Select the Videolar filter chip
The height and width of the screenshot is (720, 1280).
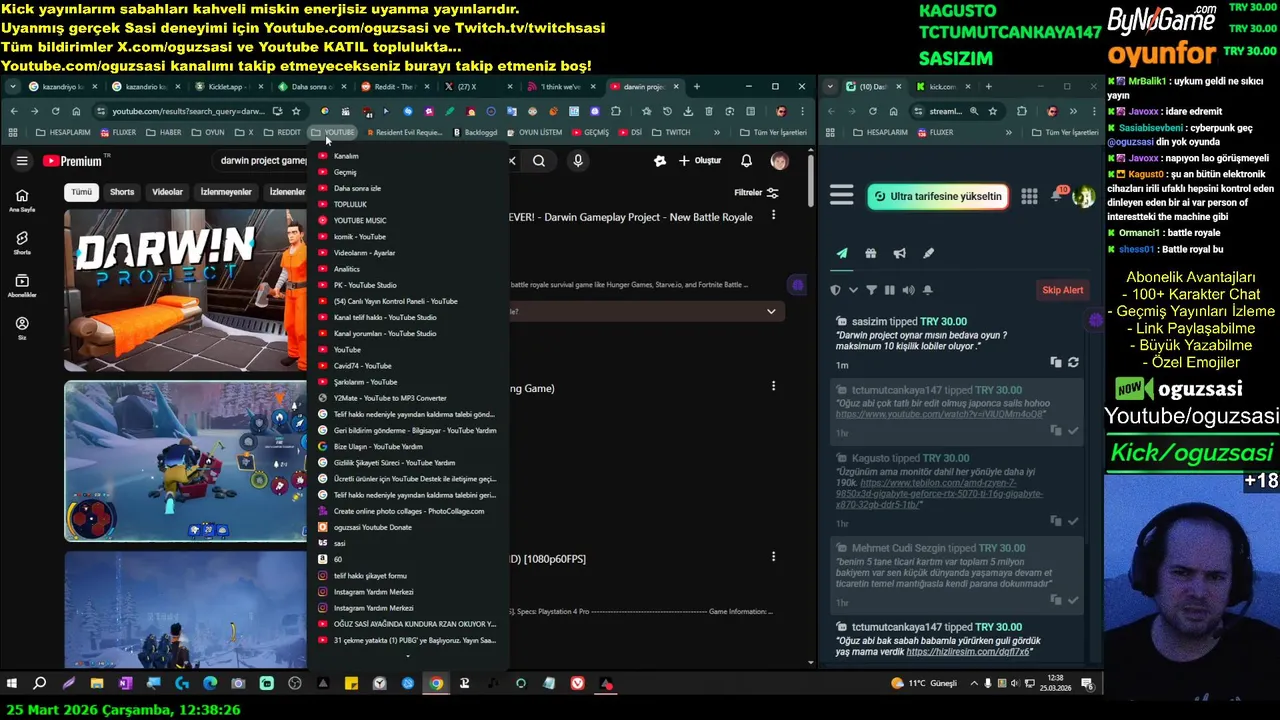coord(167,192)
